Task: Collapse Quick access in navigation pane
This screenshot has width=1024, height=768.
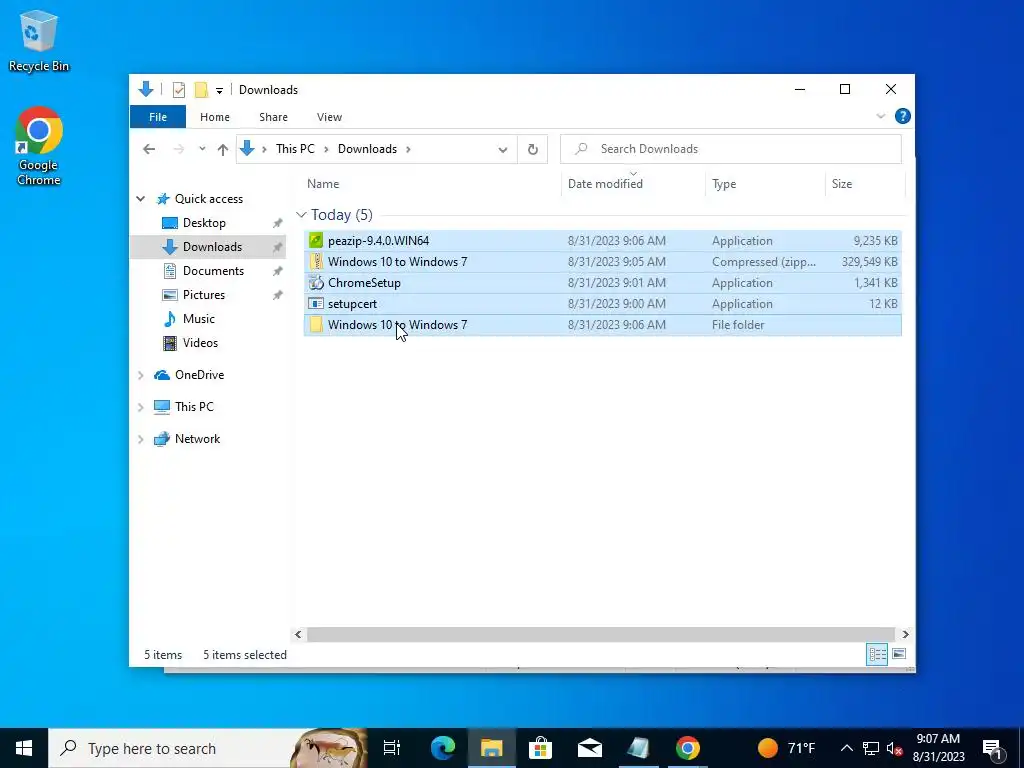Action: [x=140, y=199]
